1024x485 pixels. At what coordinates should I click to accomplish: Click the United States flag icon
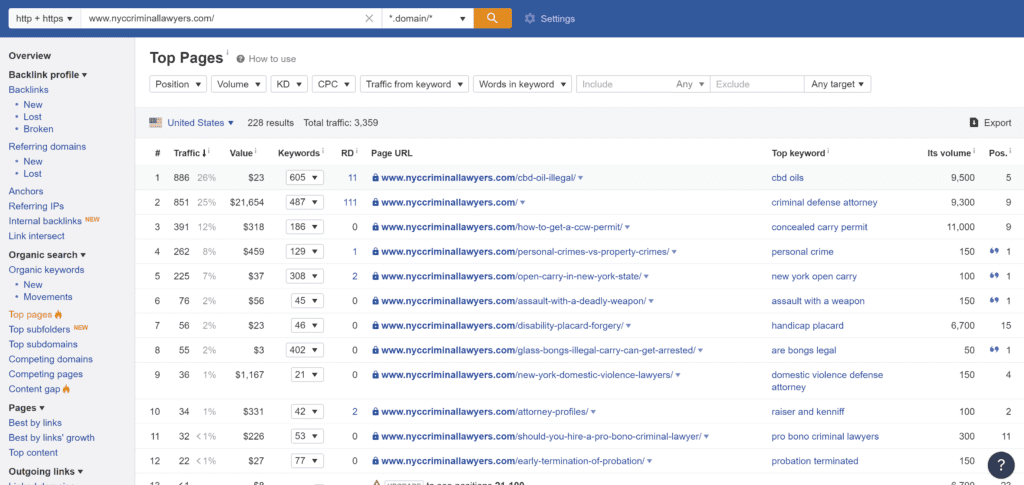155,123
